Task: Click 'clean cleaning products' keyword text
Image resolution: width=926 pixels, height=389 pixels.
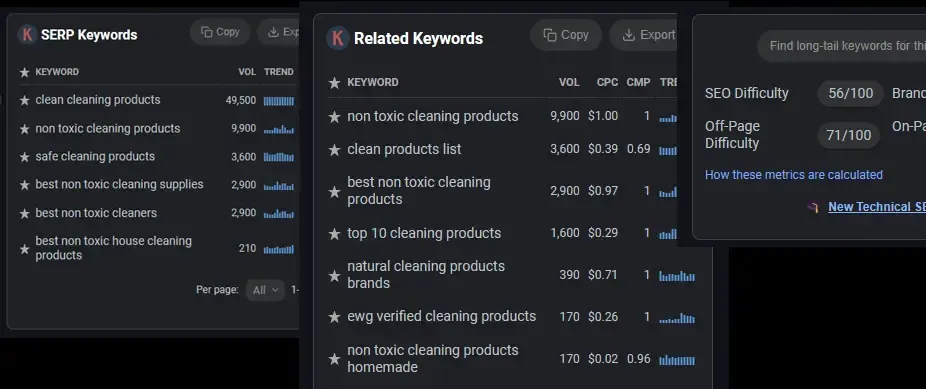Action: click(x=97, y=100)
